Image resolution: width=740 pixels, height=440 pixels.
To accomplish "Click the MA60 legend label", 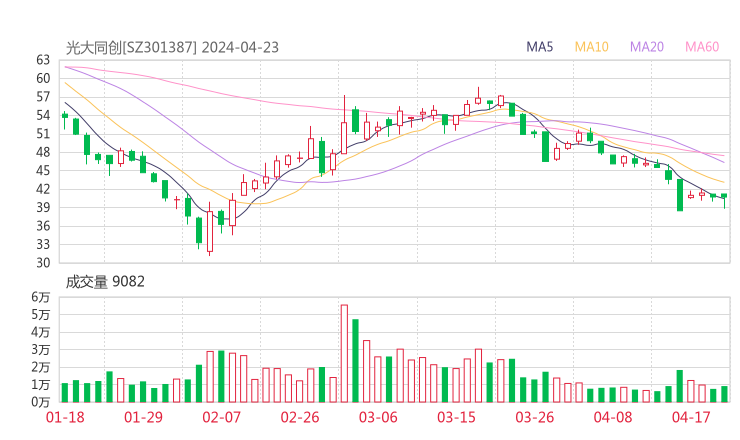I will [702, 47].
